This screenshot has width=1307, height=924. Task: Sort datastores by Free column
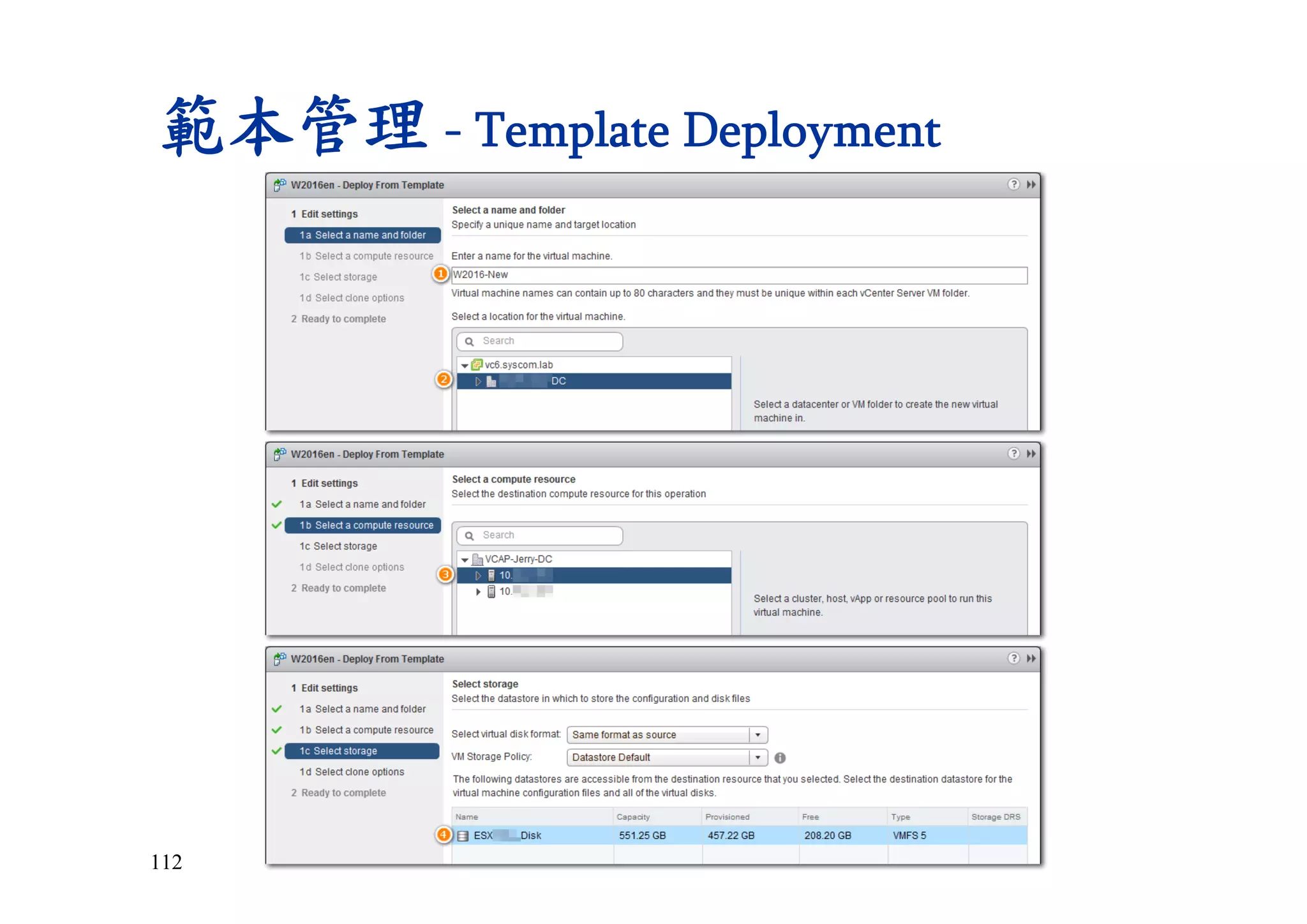coord(843,817)
